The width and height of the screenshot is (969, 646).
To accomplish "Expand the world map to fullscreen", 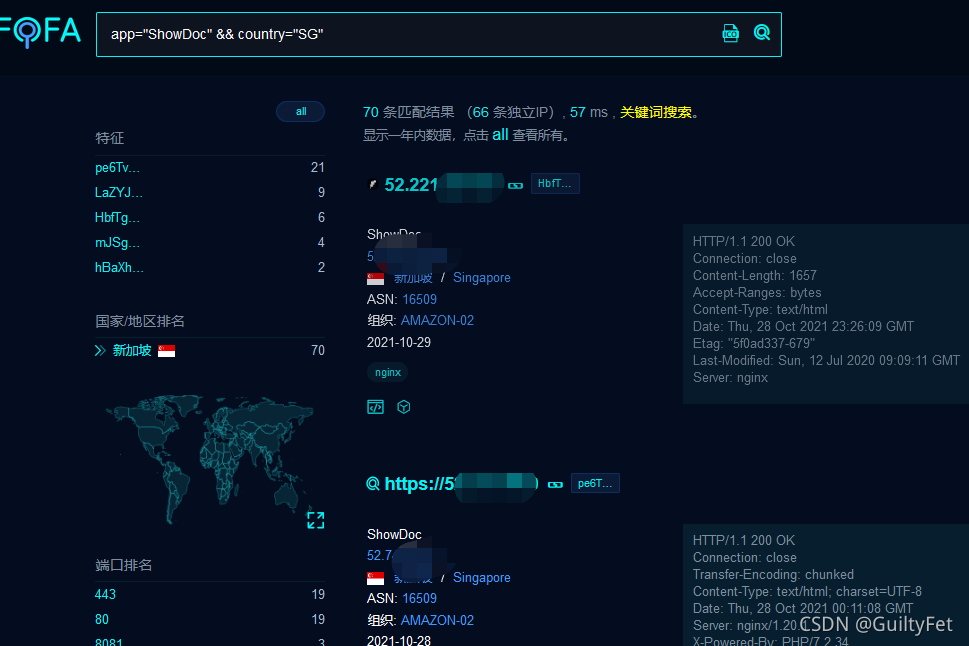I will click(x=316, y=521).
